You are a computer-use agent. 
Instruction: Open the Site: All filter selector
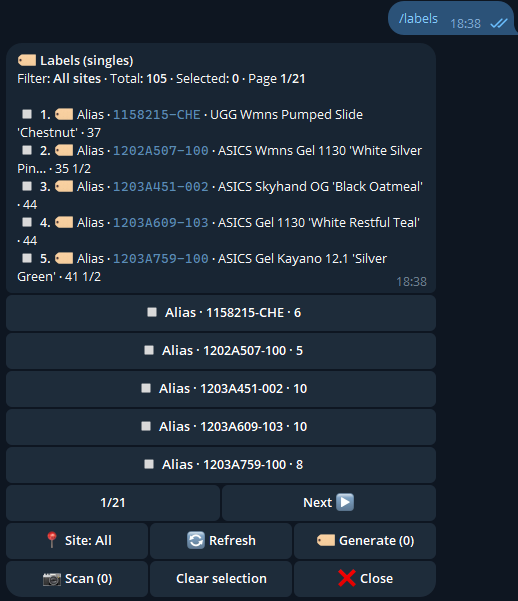point(77,541)
